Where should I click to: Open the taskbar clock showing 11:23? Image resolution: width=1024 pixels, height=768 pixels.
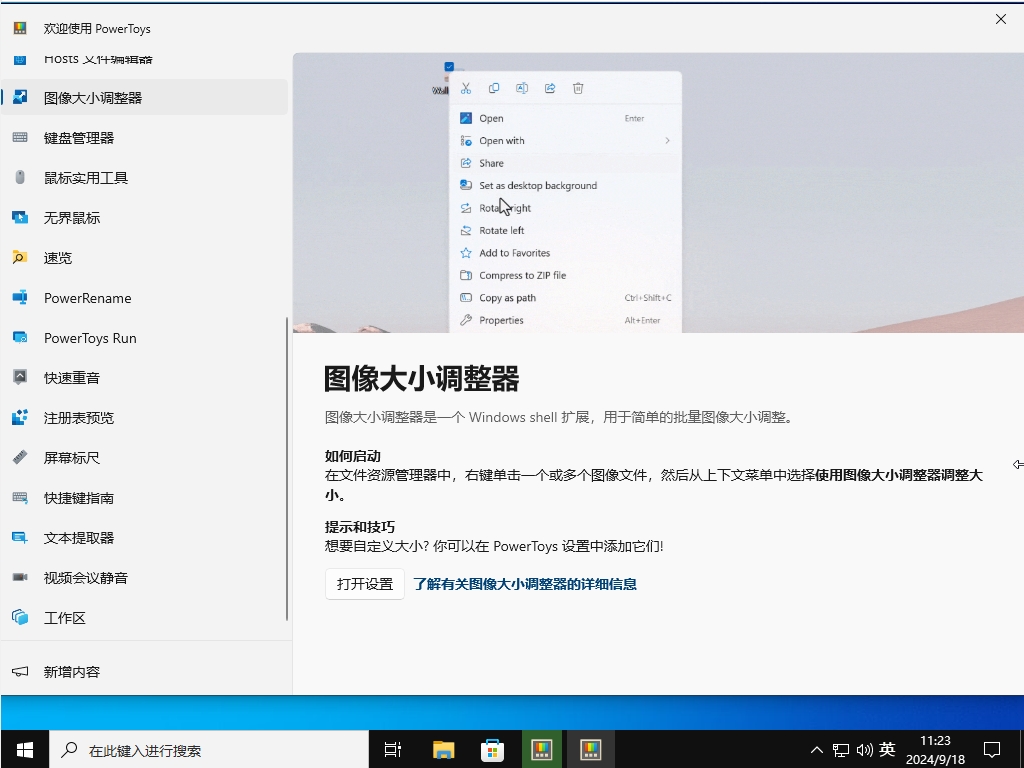tap(935, 750)
